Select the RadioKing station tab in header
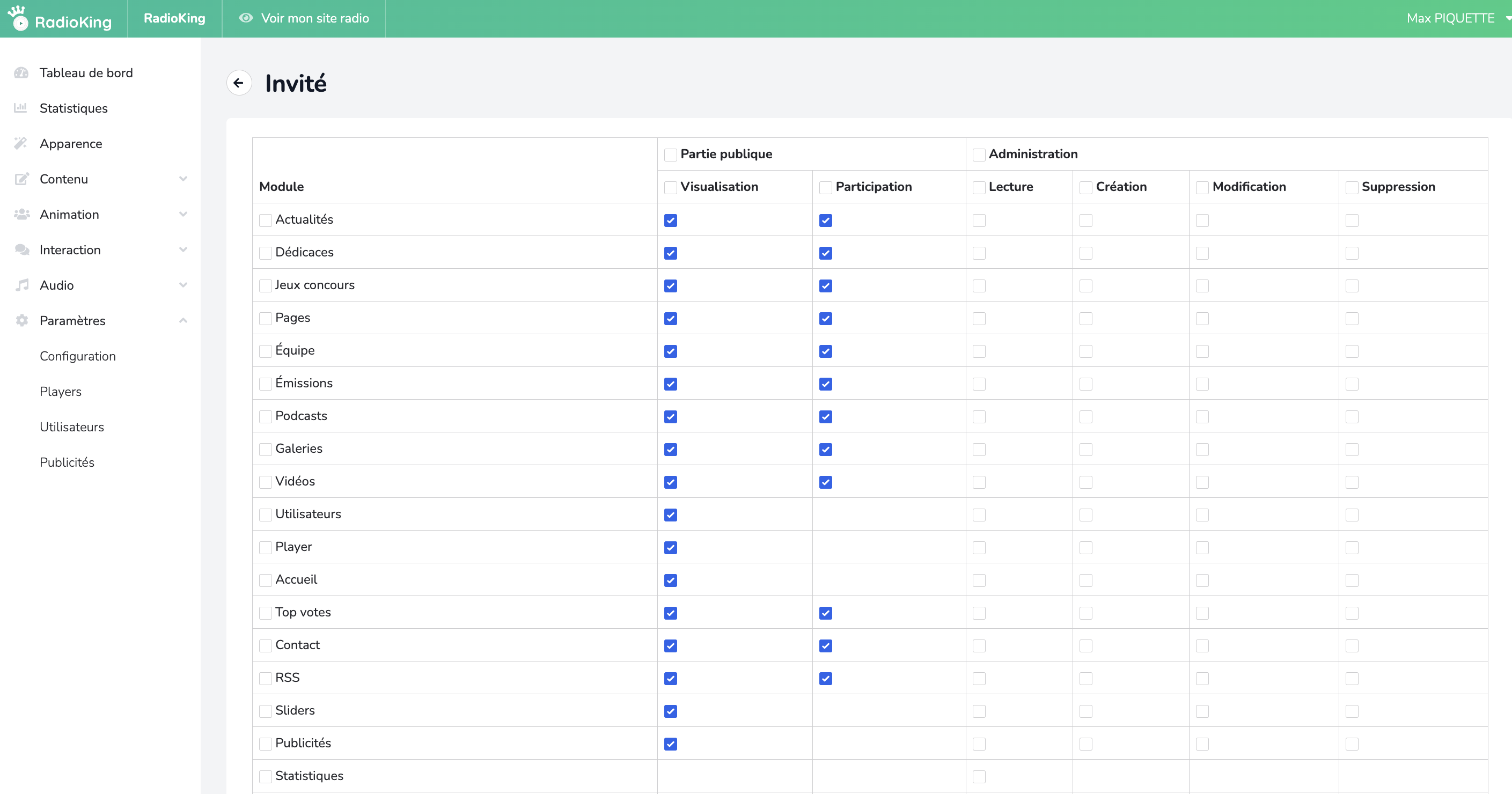 click(x=174, y=18)
